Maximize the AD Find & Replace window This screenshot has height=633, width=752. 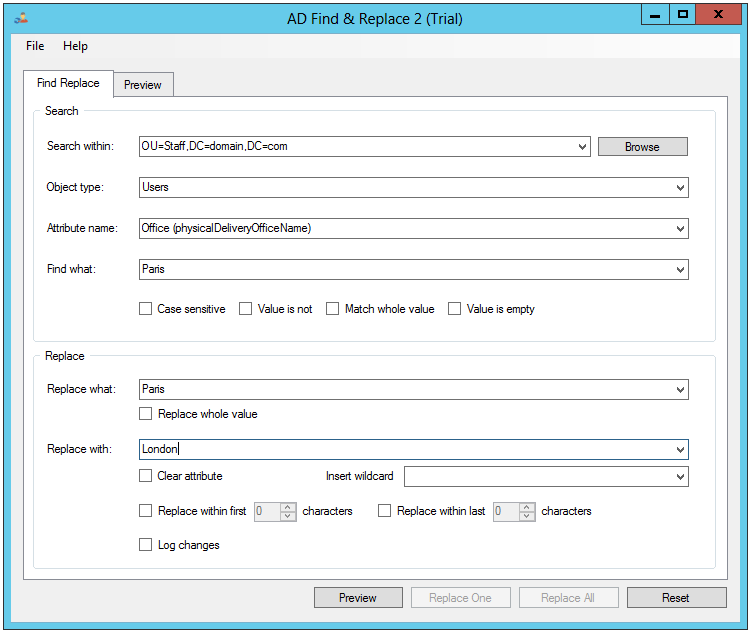click(682, 15)
